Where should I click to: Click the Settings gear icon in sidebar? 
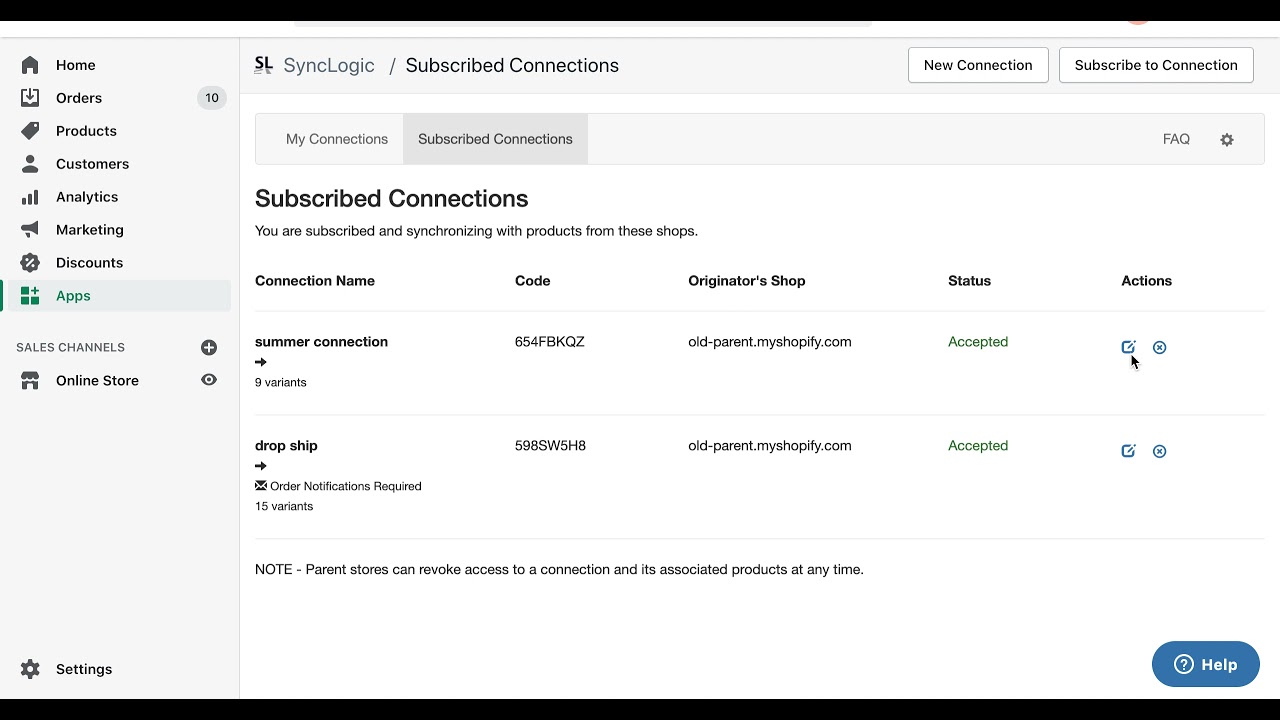pos(30,669)
